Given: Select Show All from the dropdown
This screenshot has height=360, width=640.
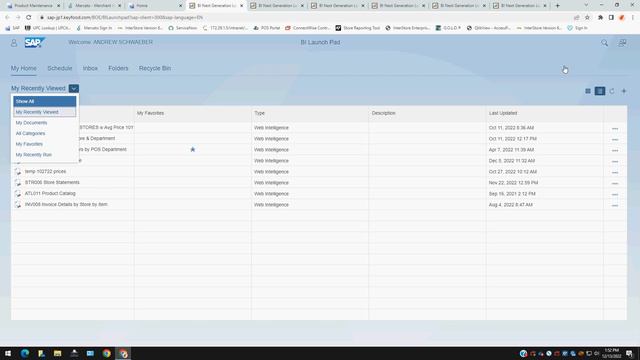Looking at the screenshot, I should [44, 101].
